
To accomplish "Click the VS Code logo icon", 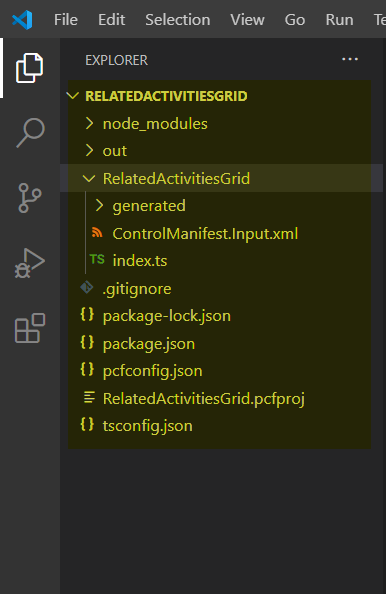I will [x=22, y=20].
